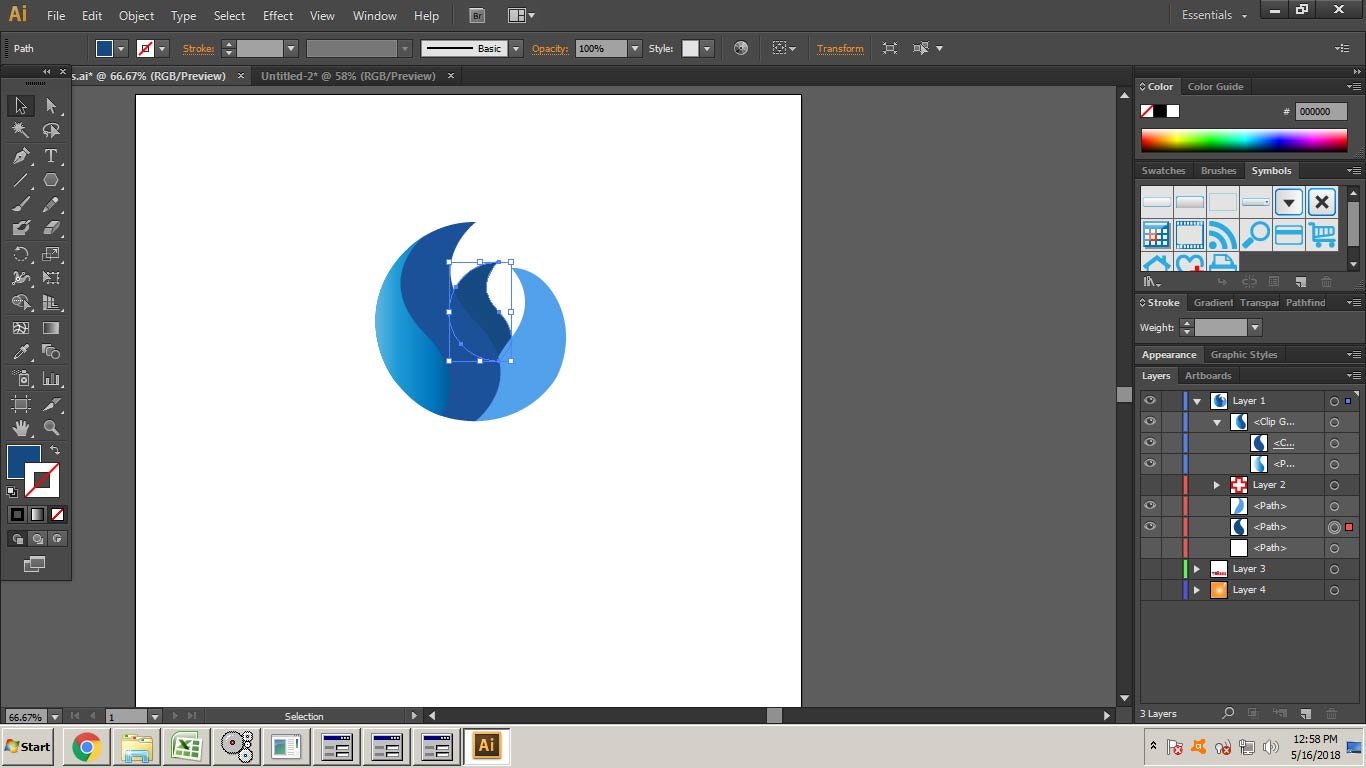The width and height of the screenshot is (1366, 768).
Task: Toggle visibility of the <C... clipping path row
Action: tap(1150, 442)
